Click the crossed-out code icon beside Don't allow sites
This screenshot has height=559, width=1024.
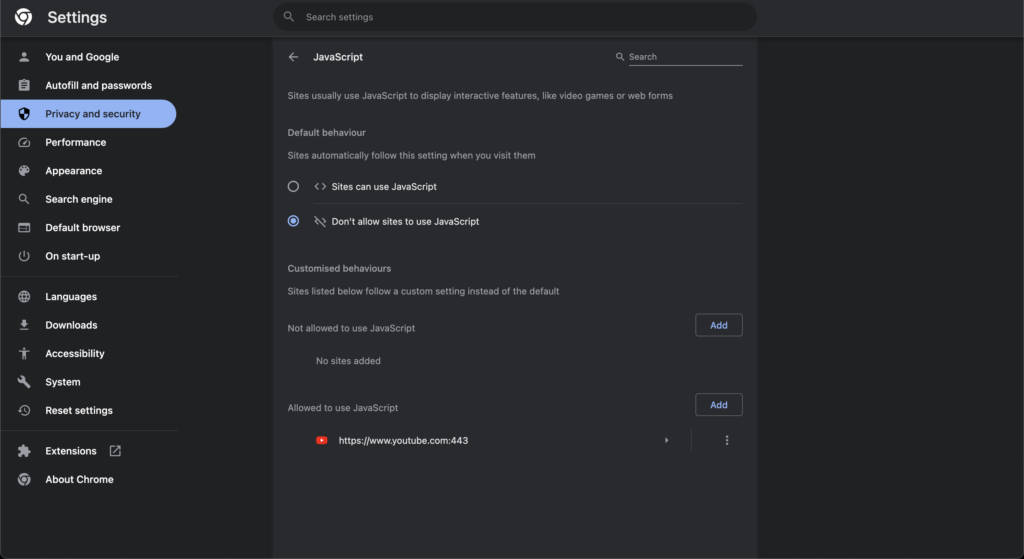pos(320,221)
